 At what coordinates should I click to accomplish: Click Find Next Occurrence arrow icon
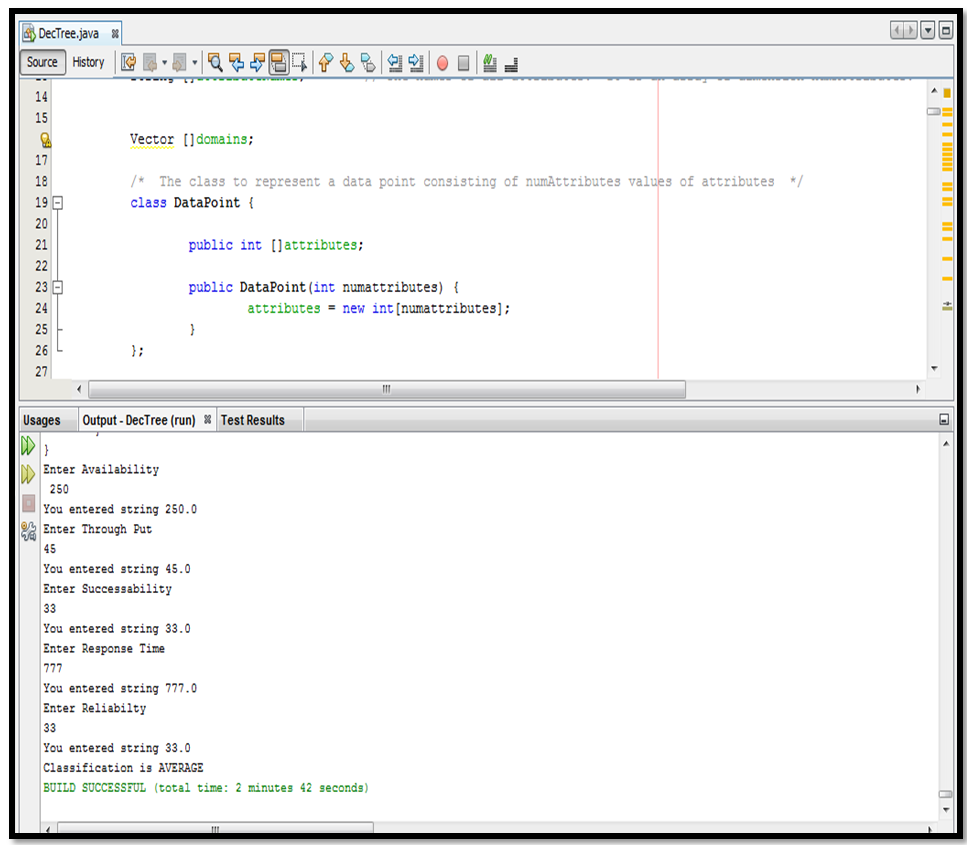(x=257, y=62)
